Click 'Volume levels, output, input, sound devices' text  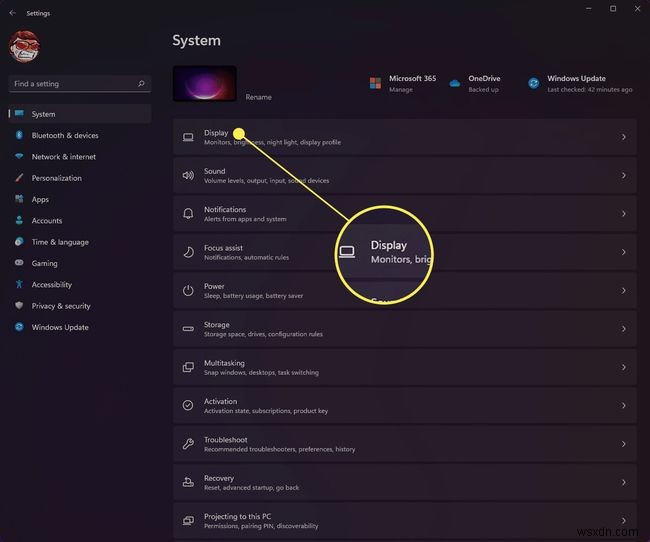pyautogui.click(x=266, y=180)
